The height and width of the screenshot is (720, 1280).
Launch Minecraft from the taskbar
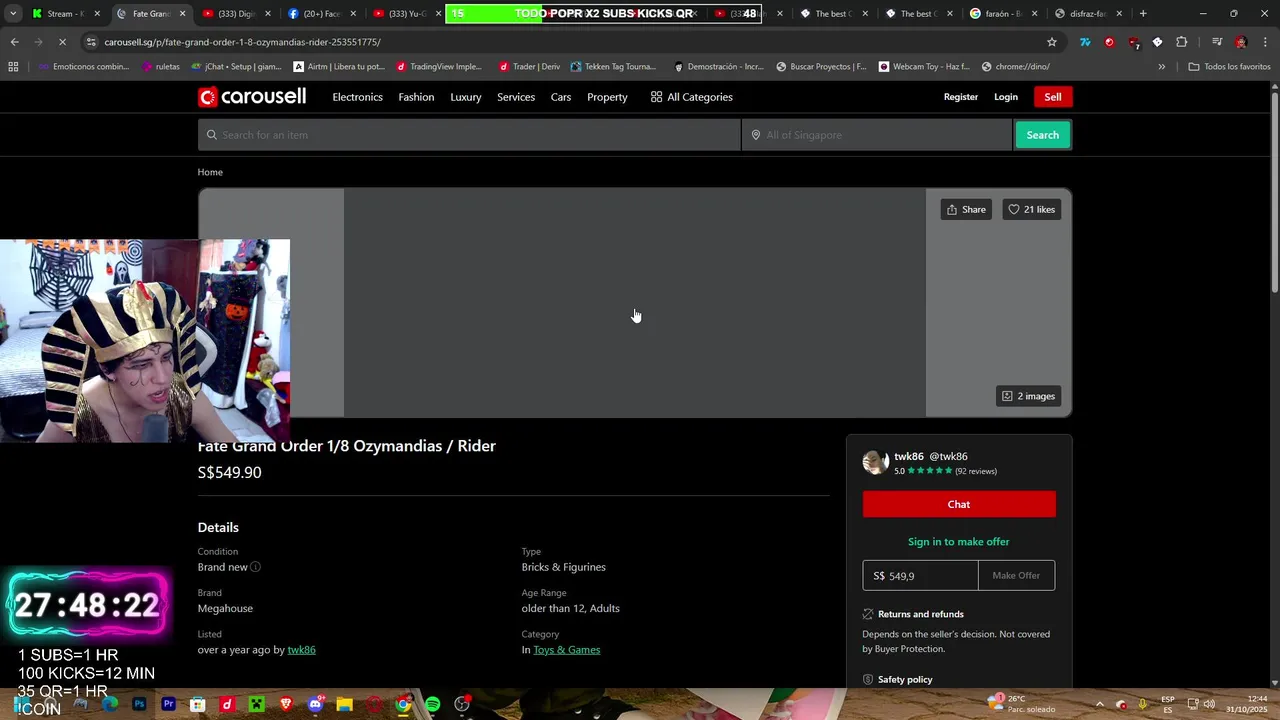pos(256,704)
